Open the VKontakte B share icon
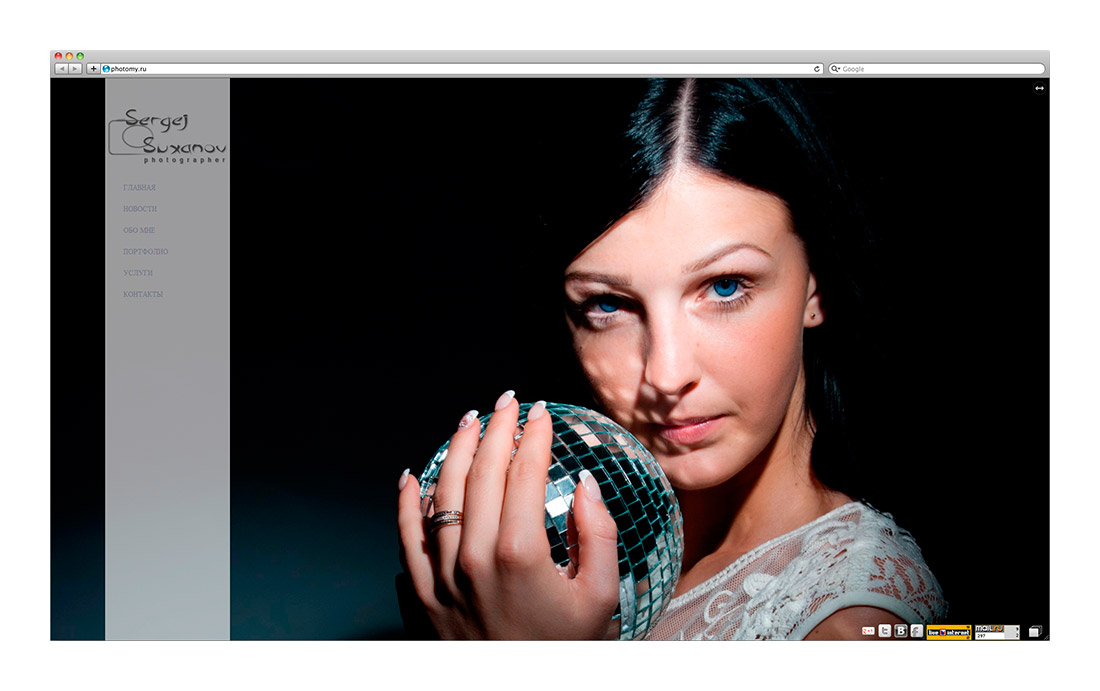The width and height of the screenshot is (1100, 691). pos(901,631)
